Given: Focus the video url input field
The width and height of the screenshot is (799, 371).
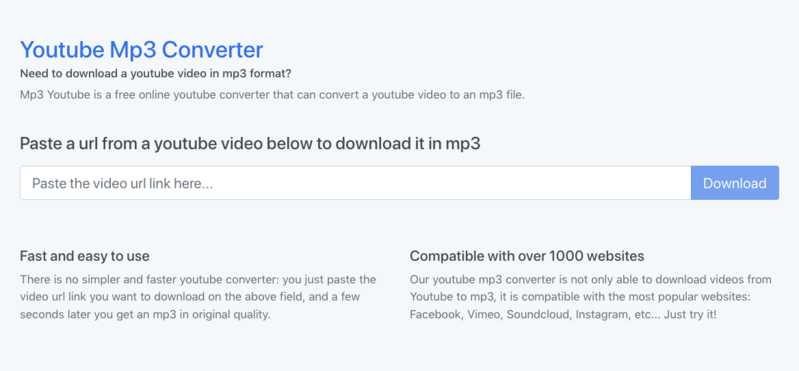Looking at the screenshot, I should 356,183.
